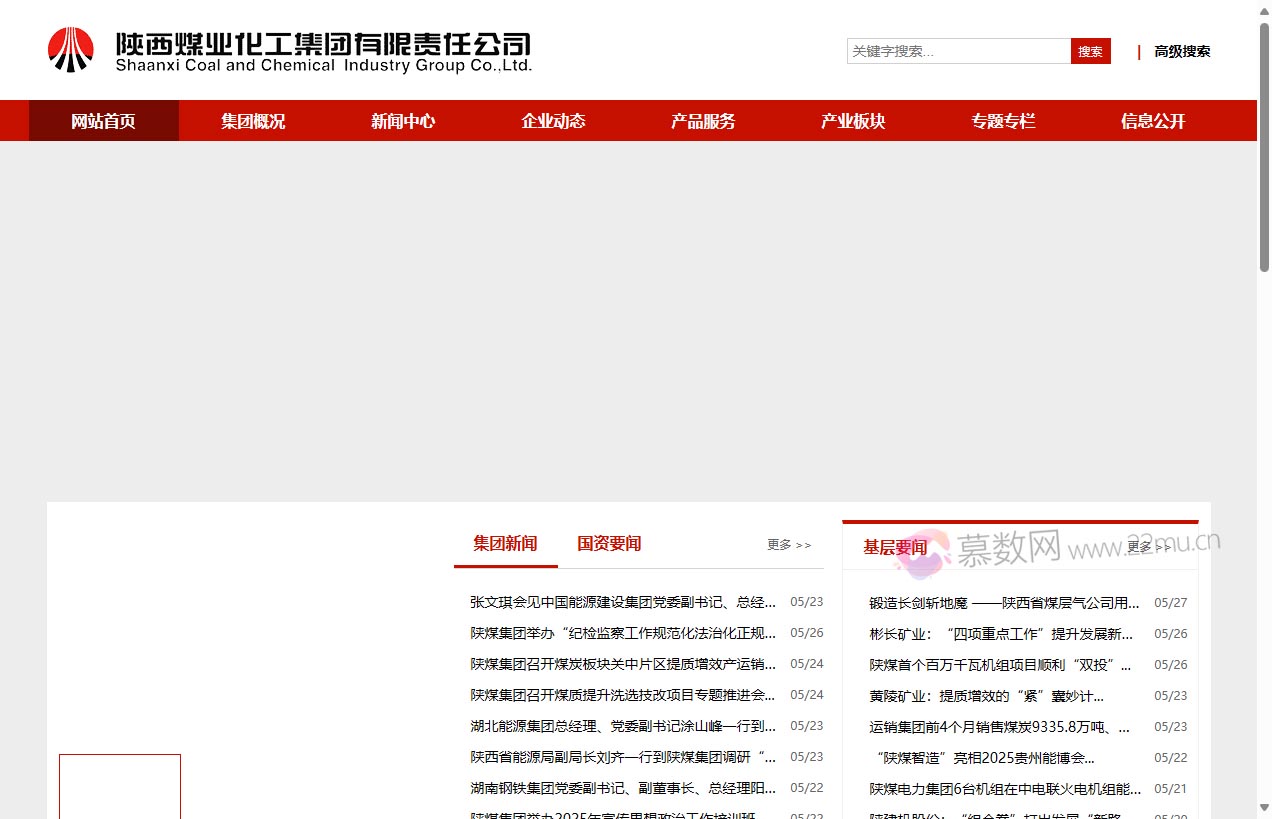The width and height of the screenshot is (1272, 819).
Task: Switch to the 集团新闻 tab
Action: point(505,544)
